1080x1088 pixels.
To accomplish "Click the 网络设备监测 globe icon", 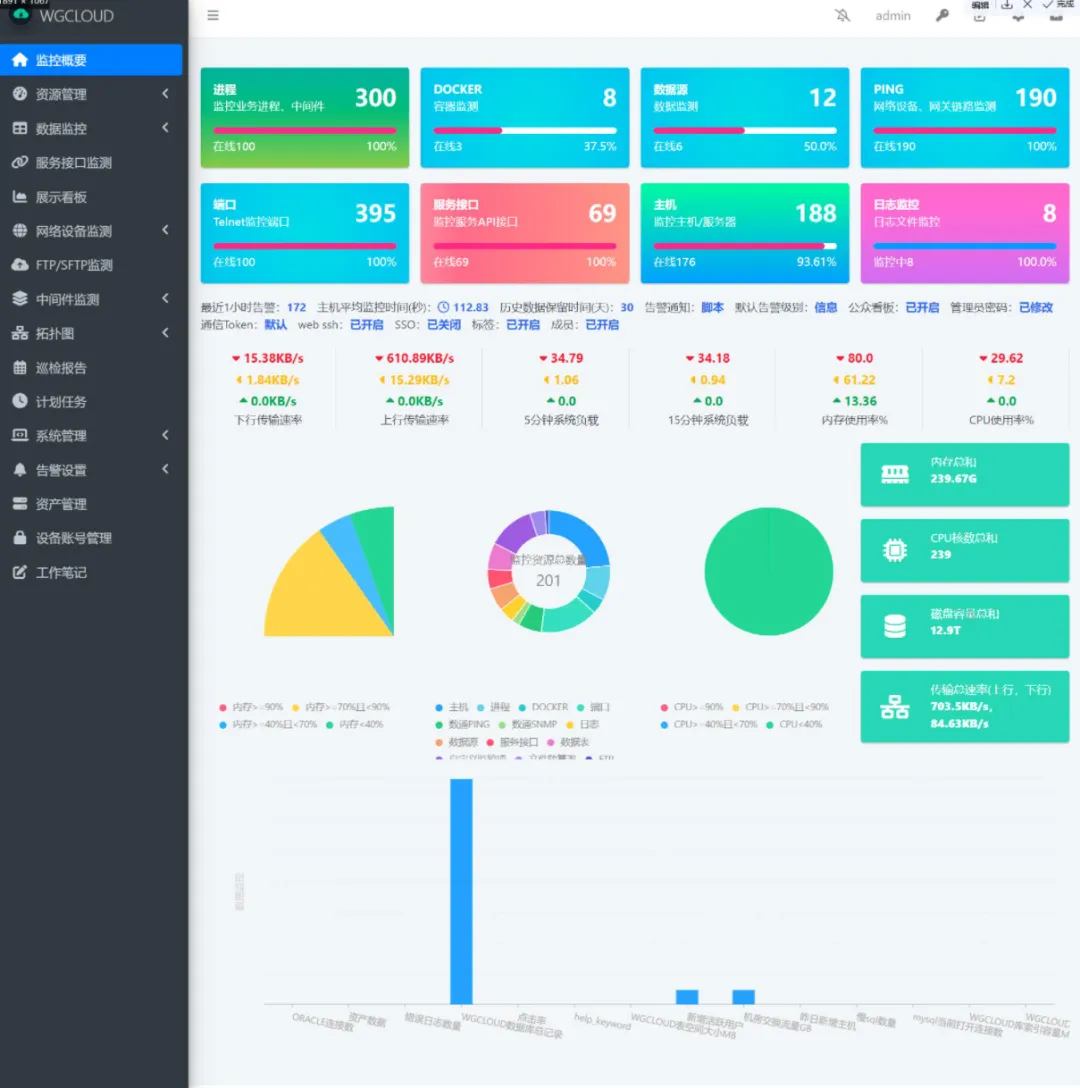I will pos(20,230).
